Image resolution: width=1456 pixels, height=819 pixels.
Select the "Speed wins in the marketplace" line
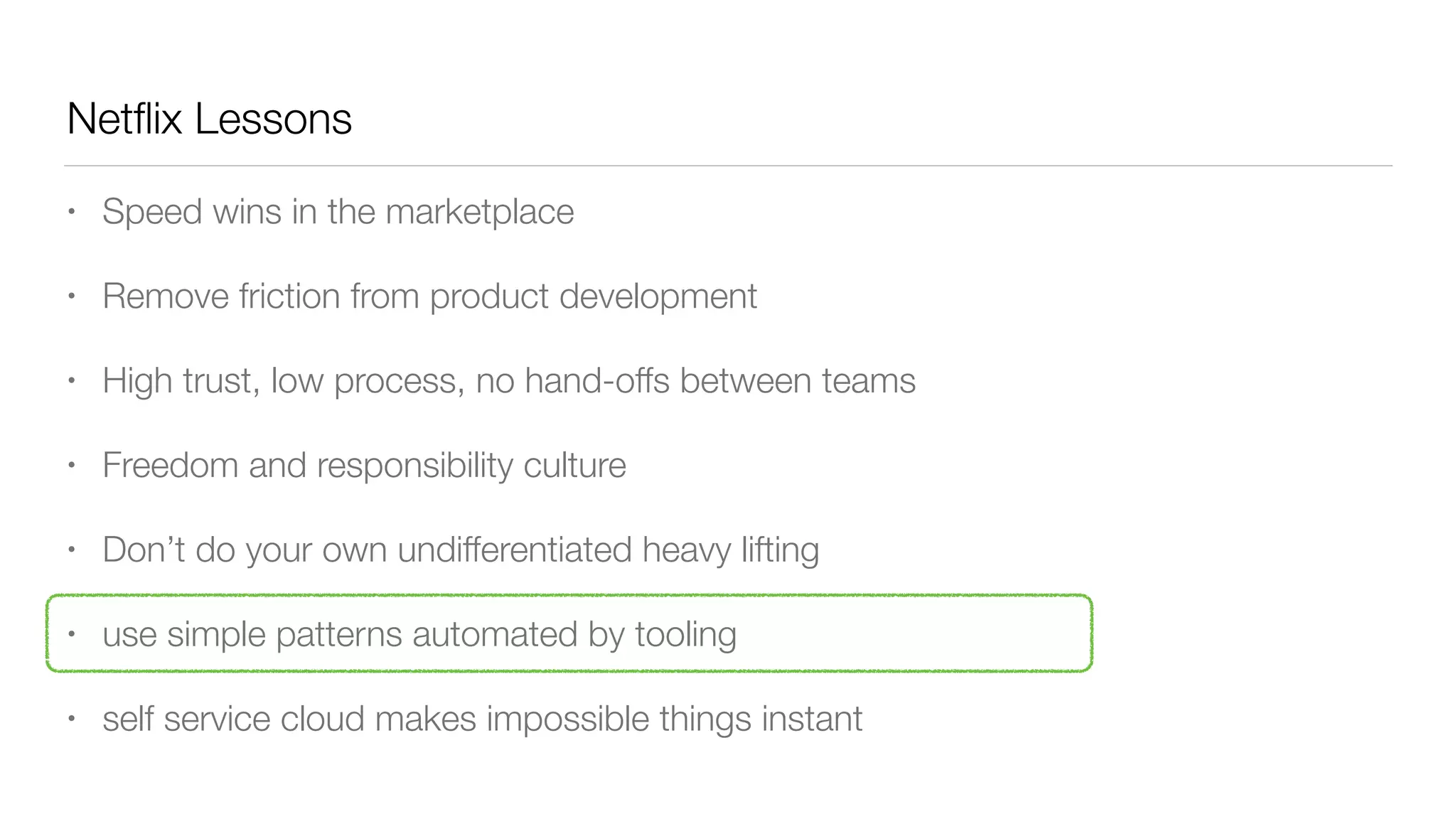click(338, 212)
